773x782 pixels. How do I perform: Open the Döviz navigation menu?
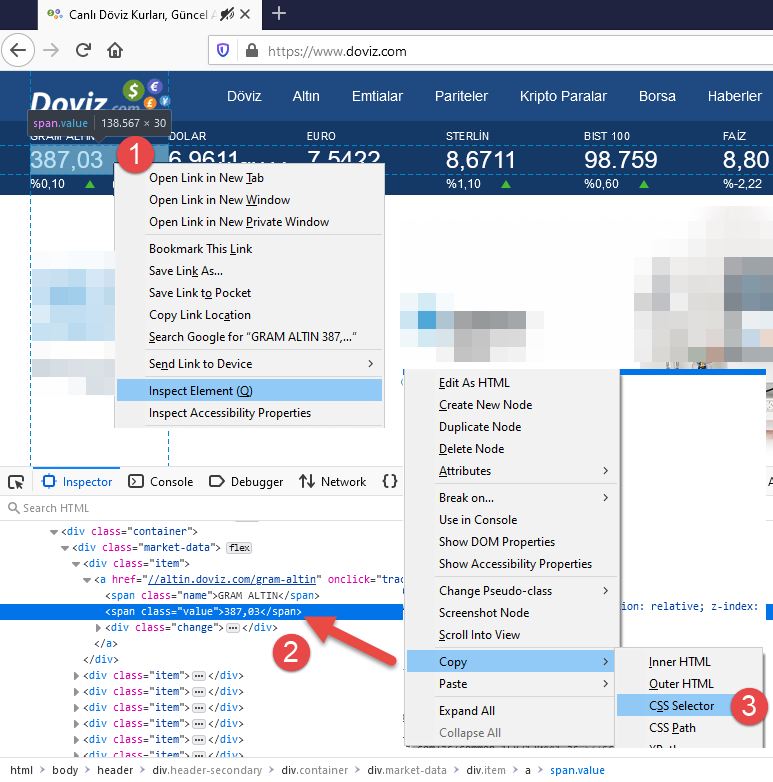[244, 96]
